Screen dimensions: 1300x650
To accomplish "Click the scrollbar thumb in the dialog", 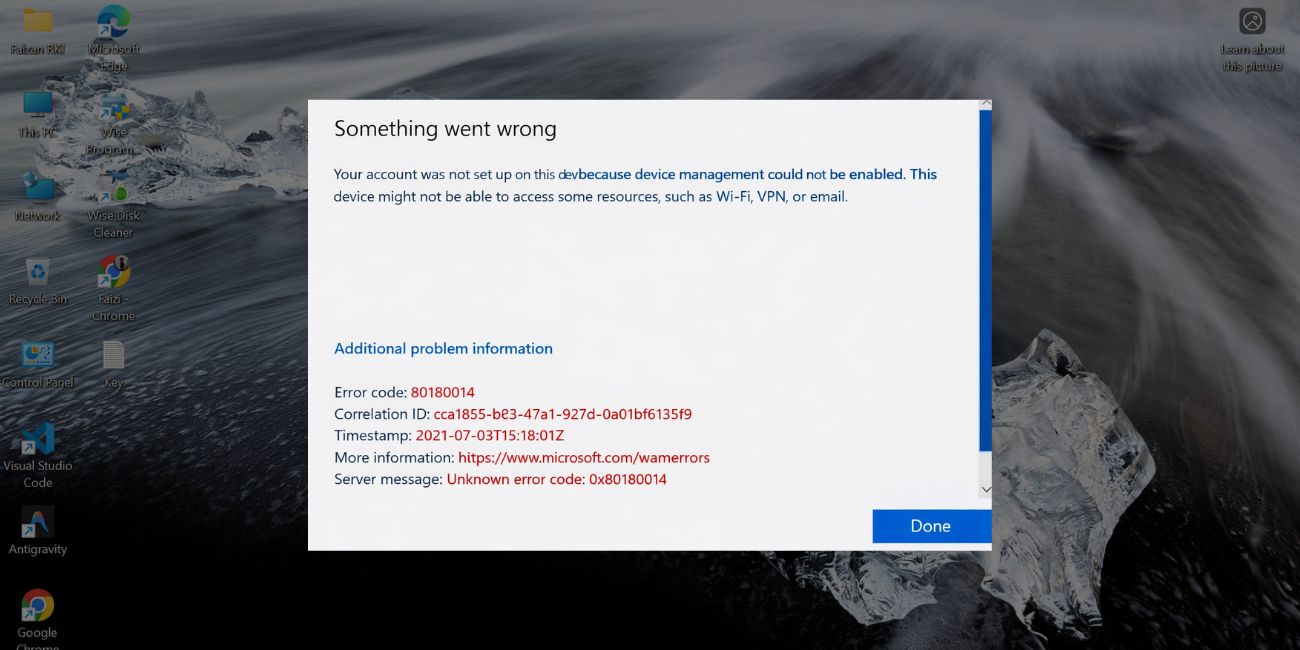I will 985,280.
